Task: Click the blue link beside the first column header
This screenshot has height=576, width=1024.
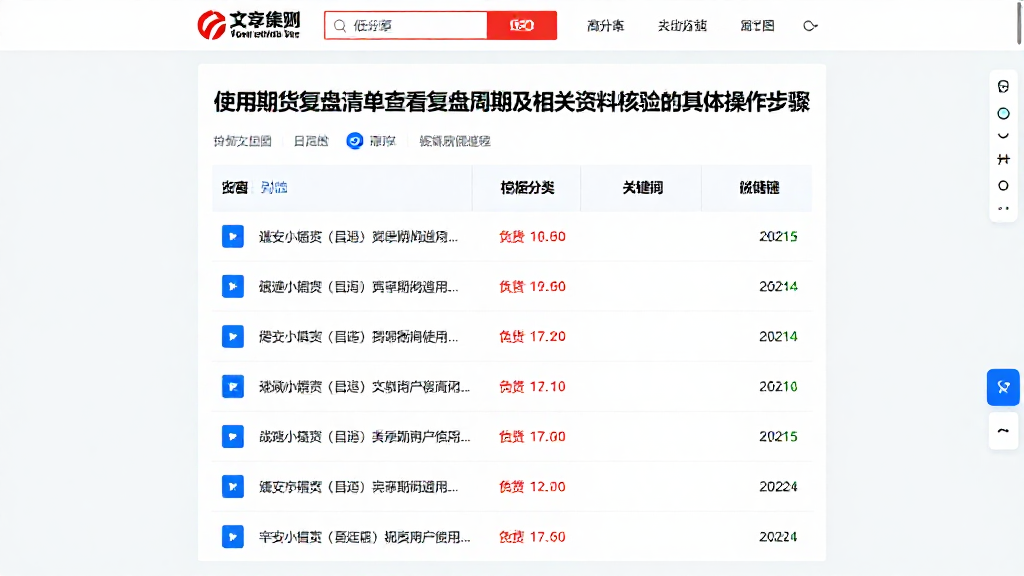Action: [274, 188]
